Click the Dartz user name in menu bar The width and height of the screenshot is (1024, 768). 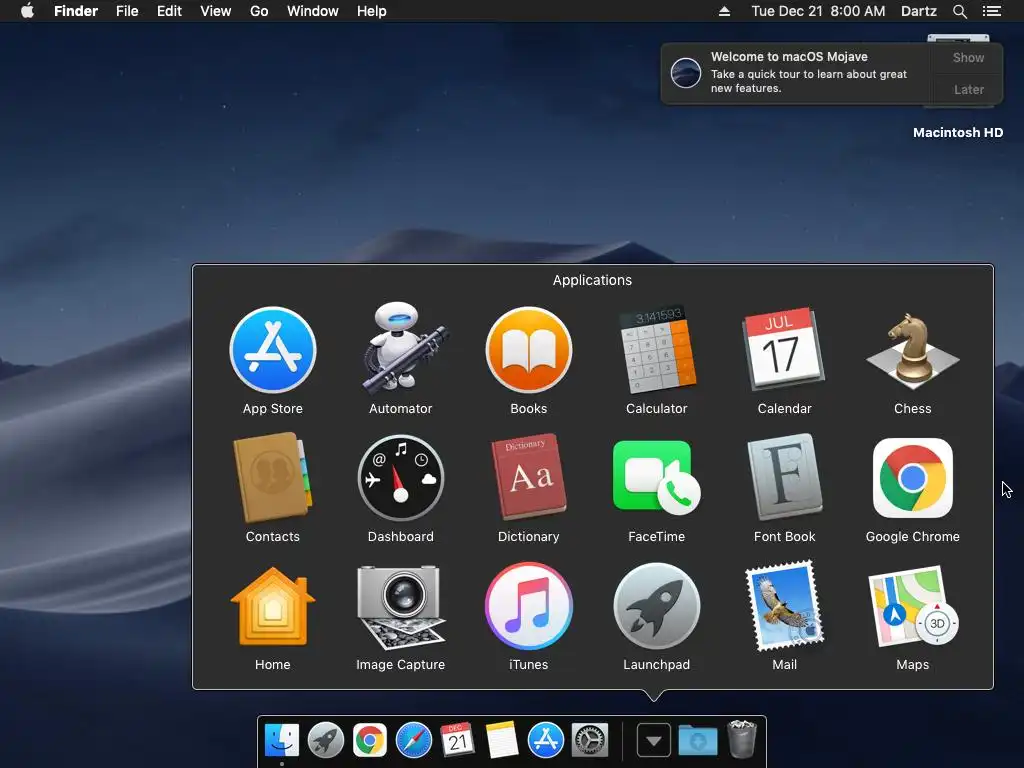click(918, 11)
